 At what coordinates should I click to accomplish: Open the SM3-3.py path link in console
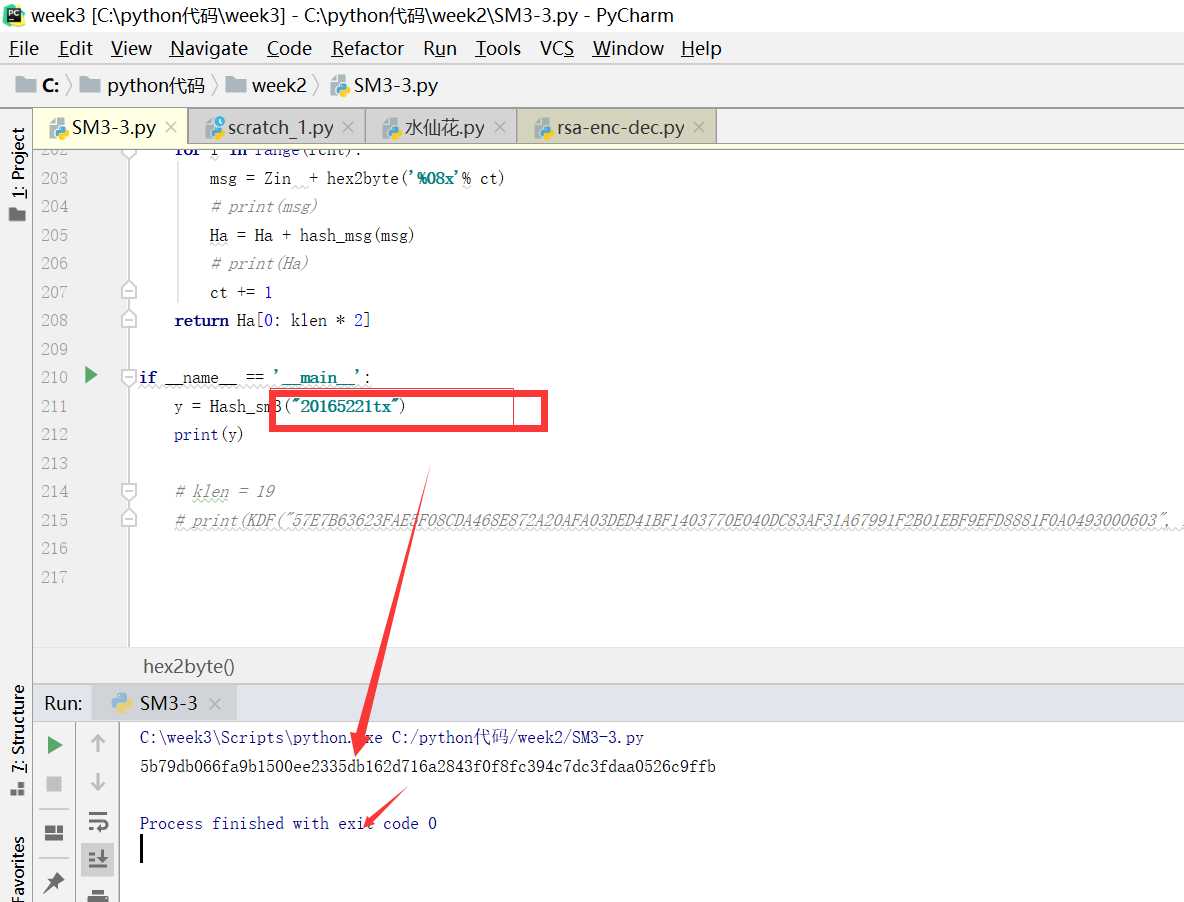point(517,737)
